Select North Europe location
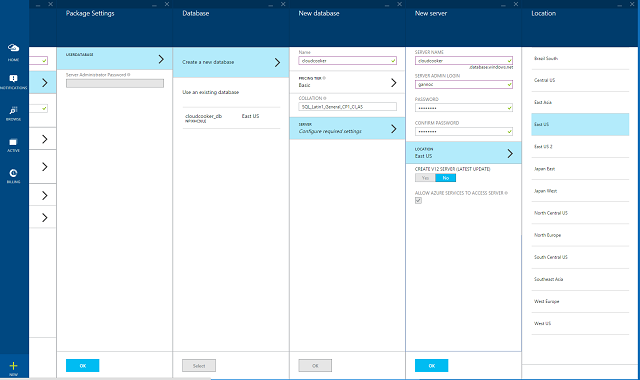The image size is (640, 380). click(x=580, y=235)
